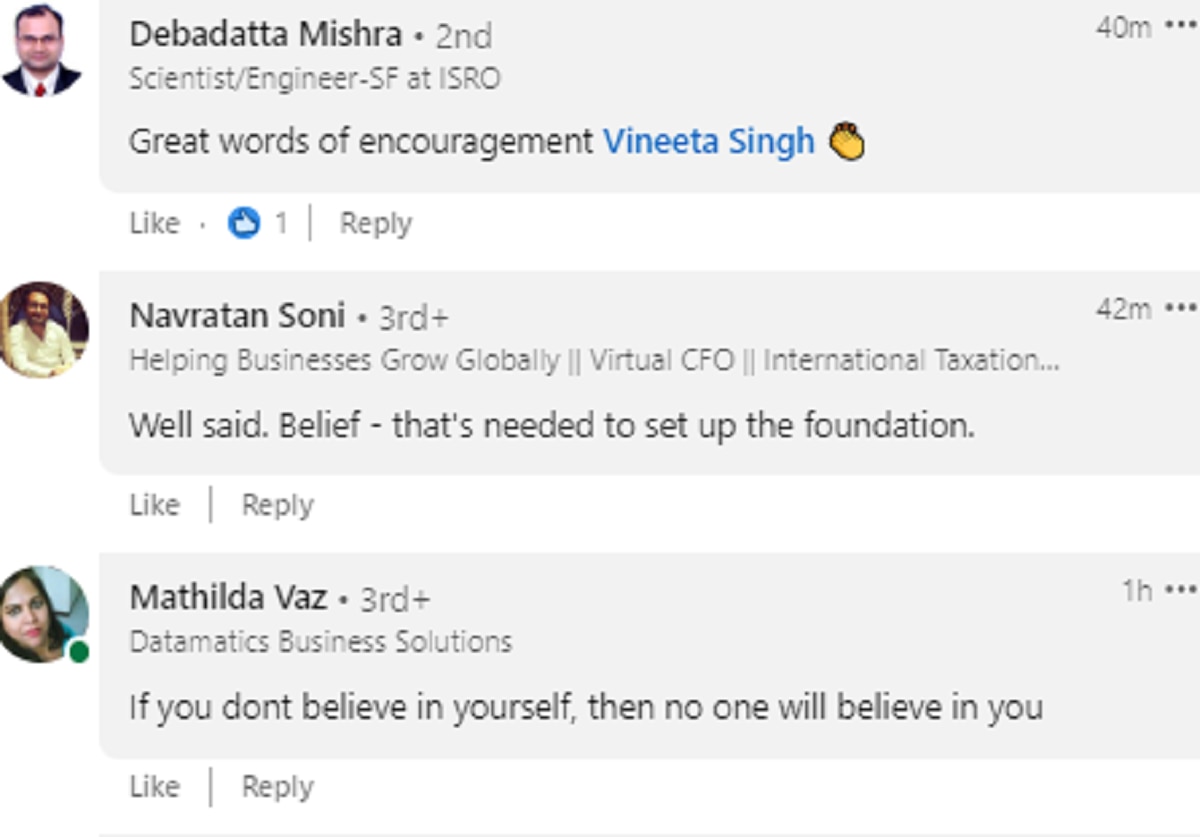Viewport: 1200px width, 837px height.
Task: Reply to Navratan Soni's comment
Action: coord(277,505)
